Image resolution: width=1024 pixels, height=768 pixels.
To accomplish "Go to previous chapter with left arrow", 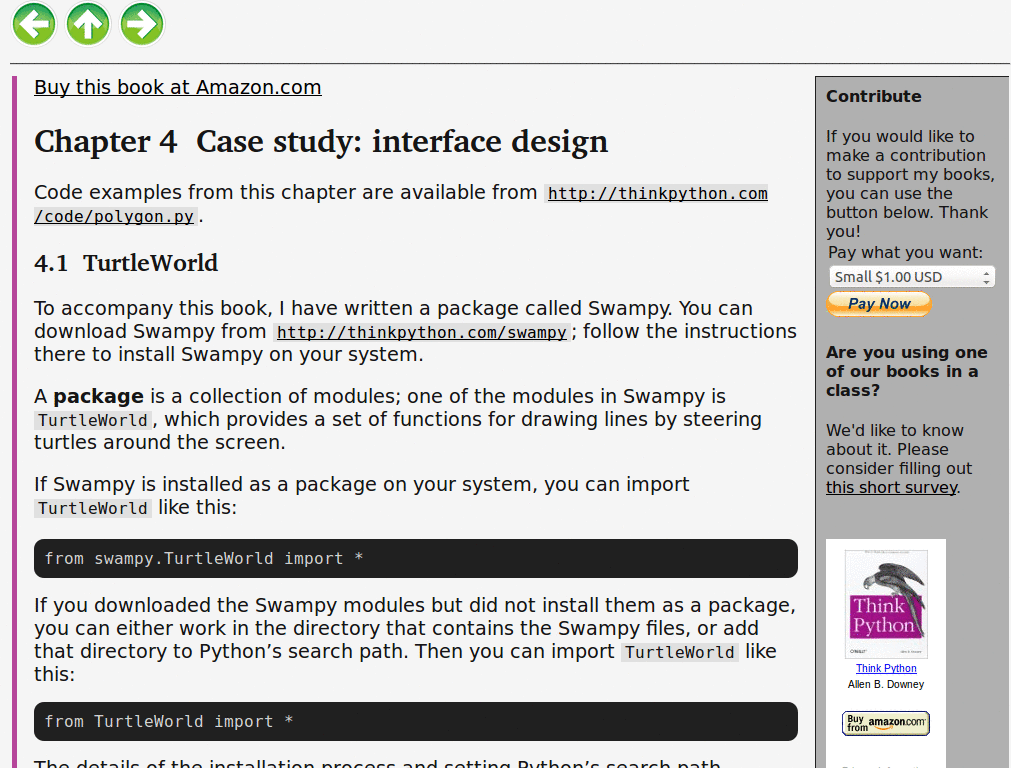I will click(x=34, y=24).
